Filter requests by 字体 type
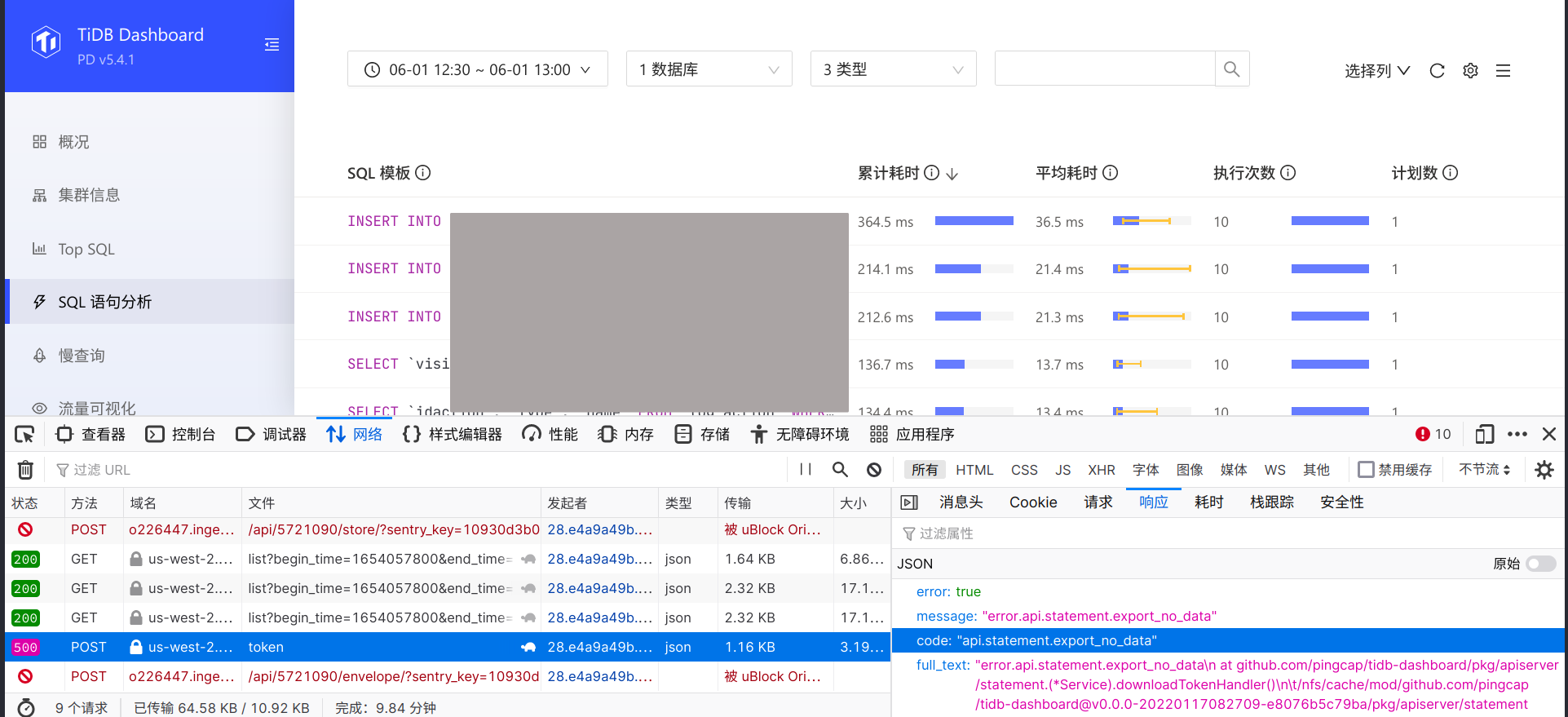The height and width of the screenshot is (717, 1568). [1146, 470]
